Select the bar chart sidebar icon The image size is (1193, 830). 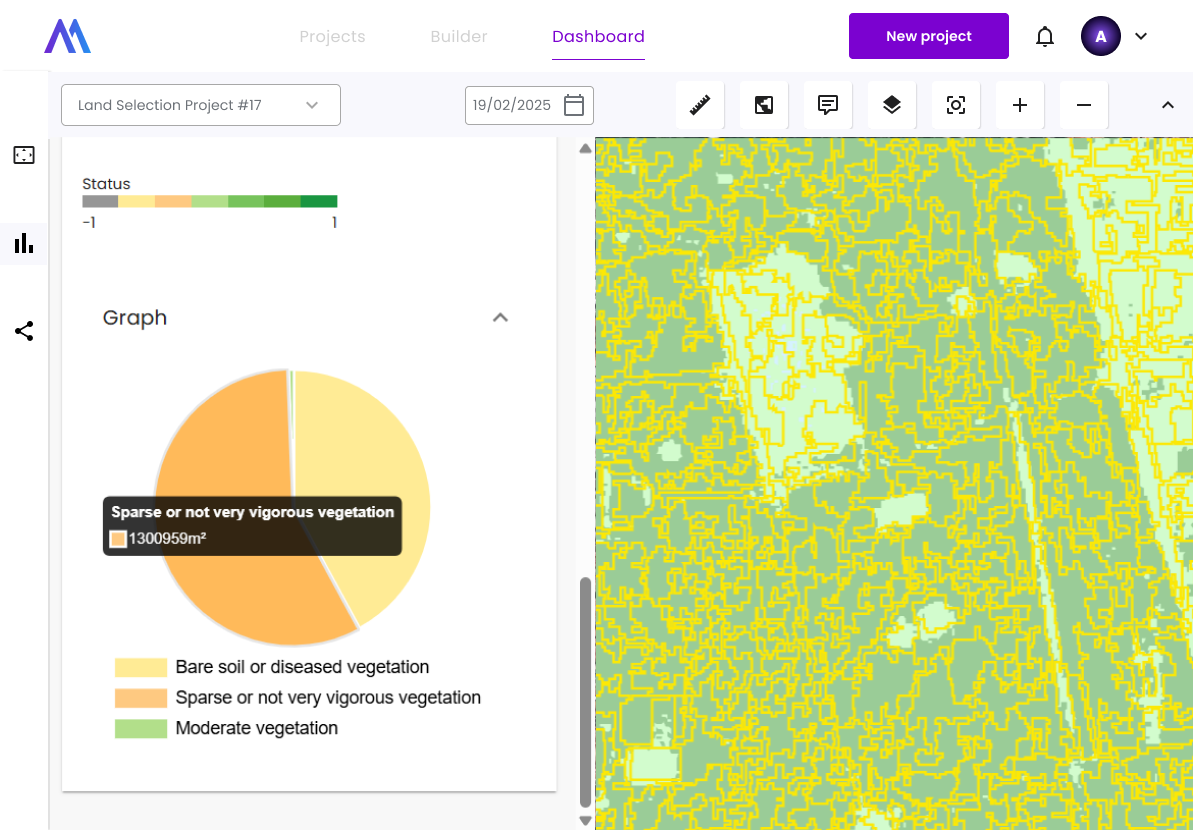(24, 243)
